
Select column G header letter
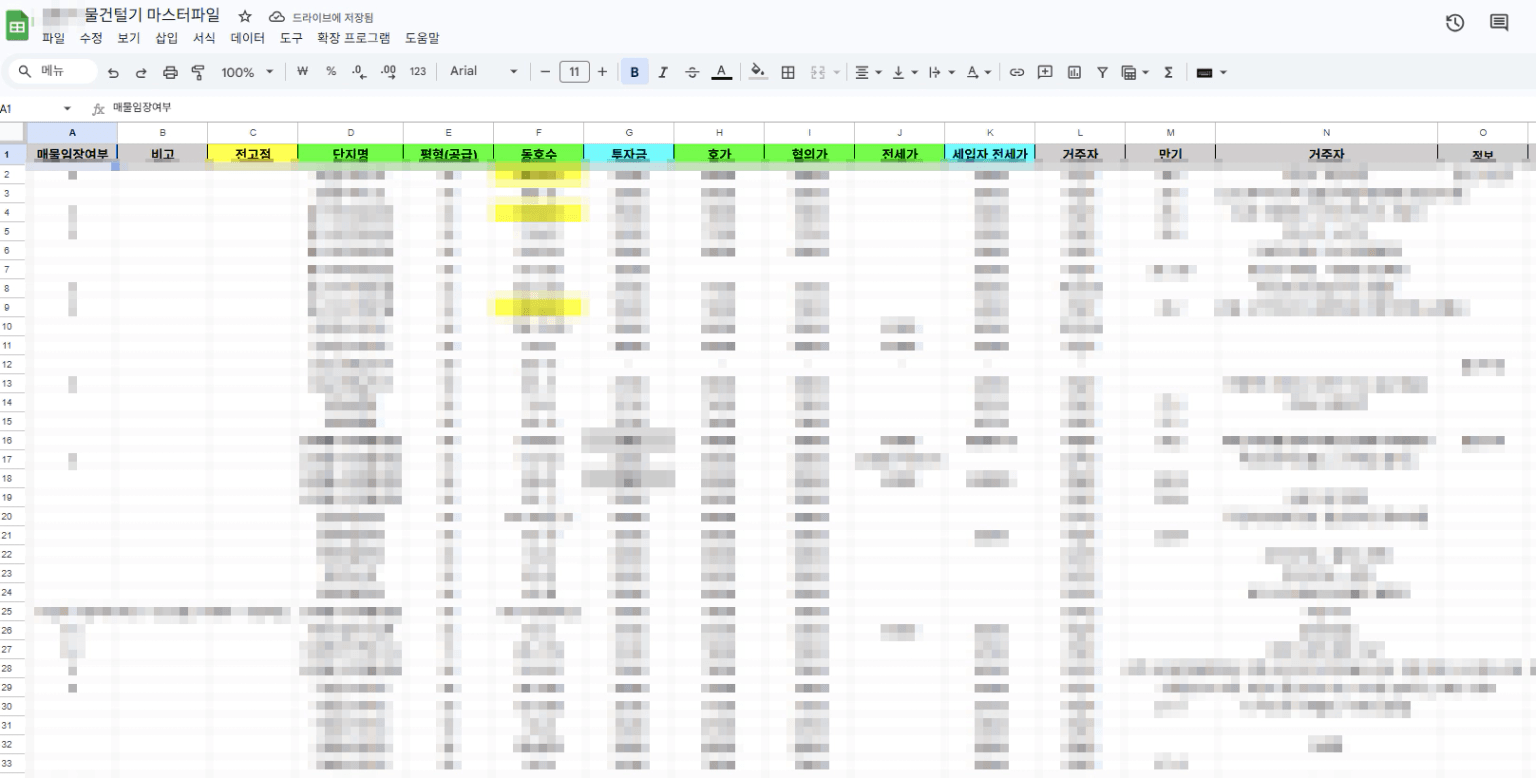pos(629,133)
